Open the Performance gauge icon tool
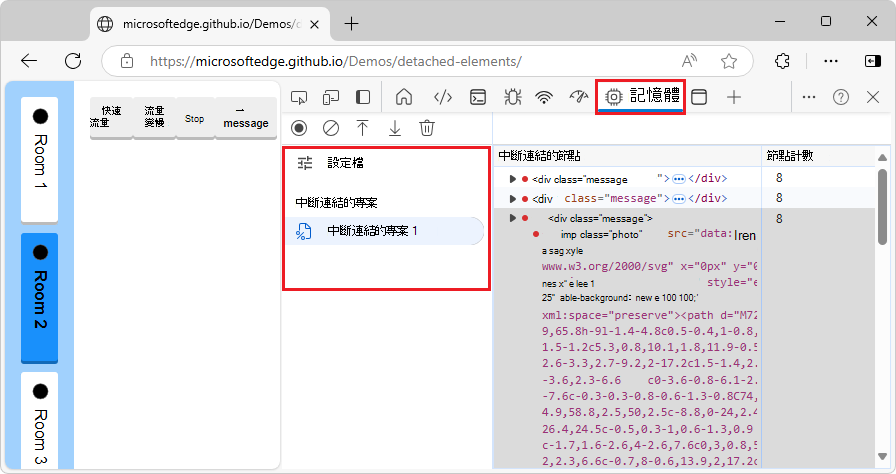This screenshot has height=474, width=896. coord(578,98)
